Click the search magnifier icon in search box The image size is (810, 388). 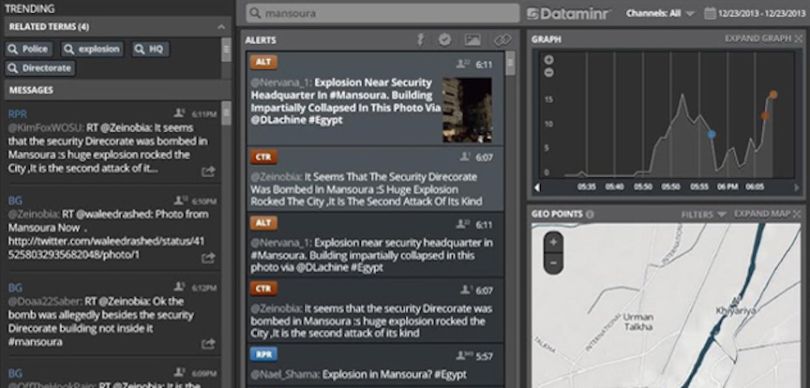[x=254, y=13]
